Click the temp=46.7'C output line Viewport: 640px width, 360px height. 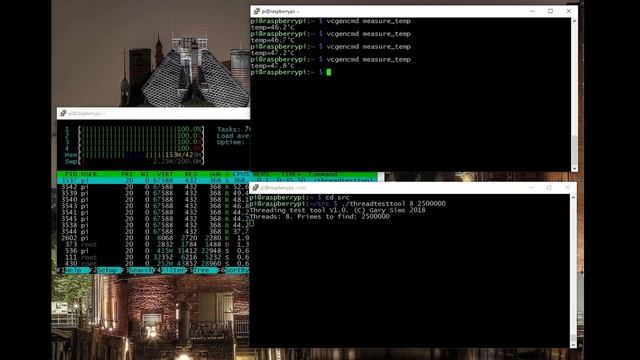tap(273, 40)
